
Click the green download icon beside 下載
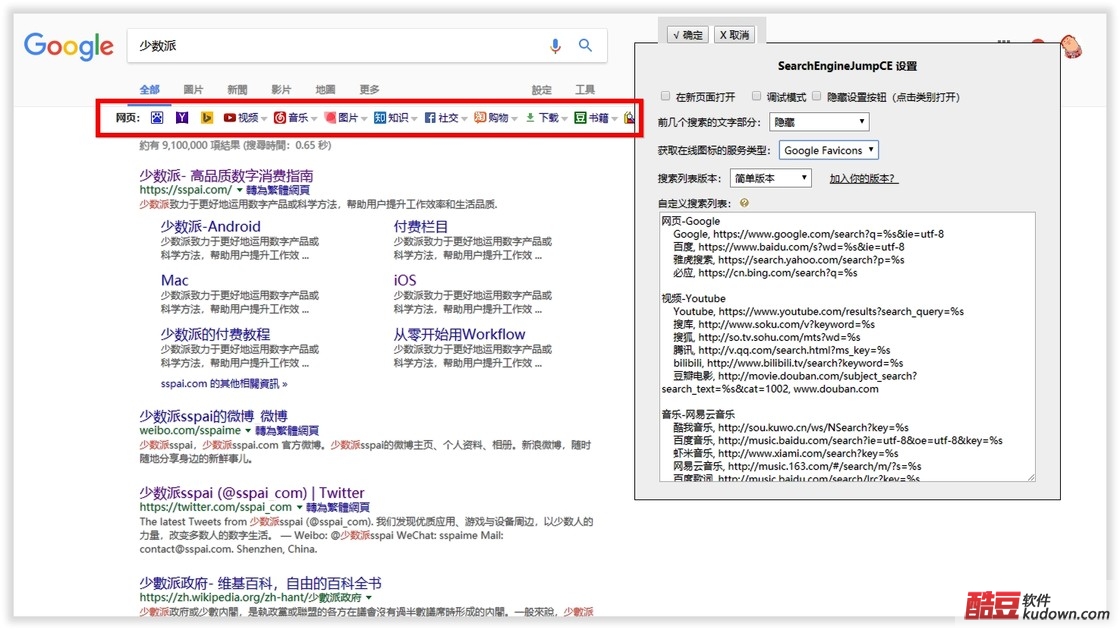point(530,118)
